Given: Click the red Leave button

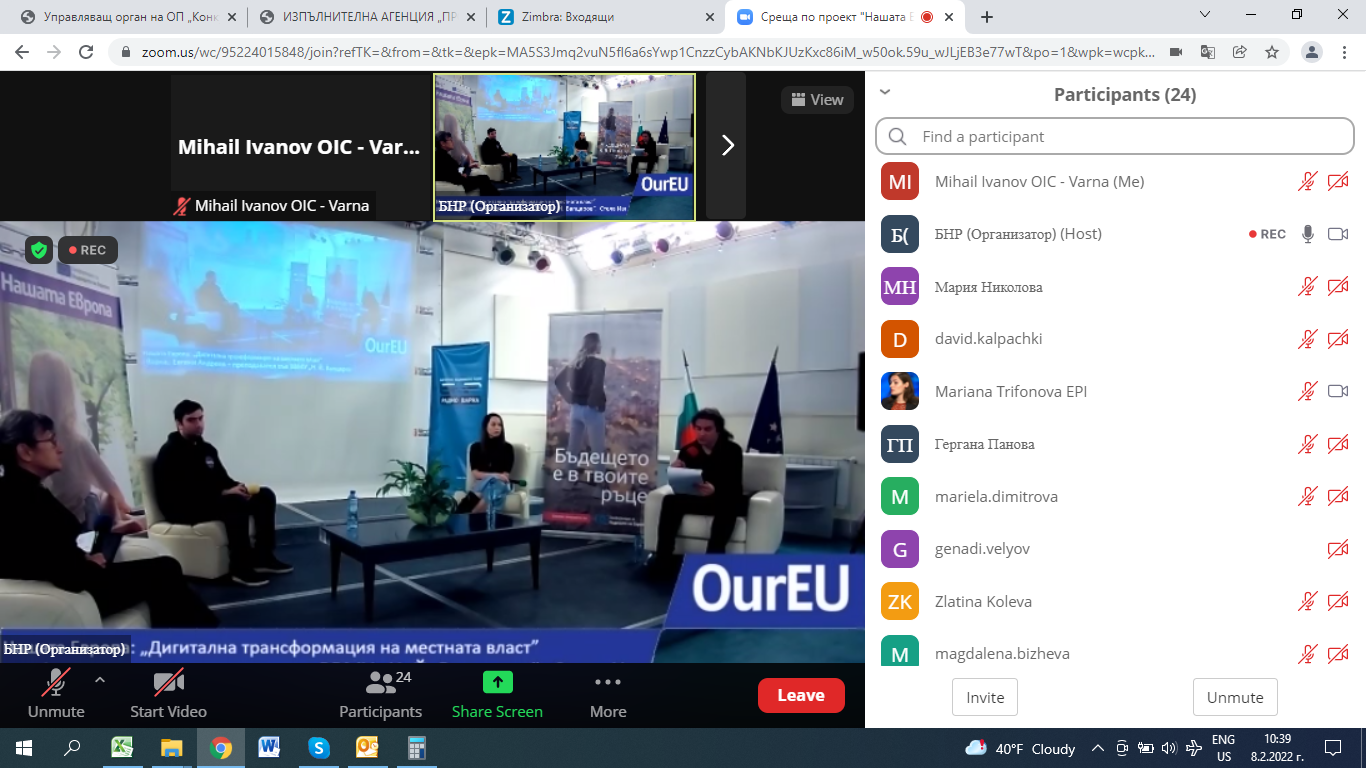Looking at the screenshot, I should coord(801,695).
